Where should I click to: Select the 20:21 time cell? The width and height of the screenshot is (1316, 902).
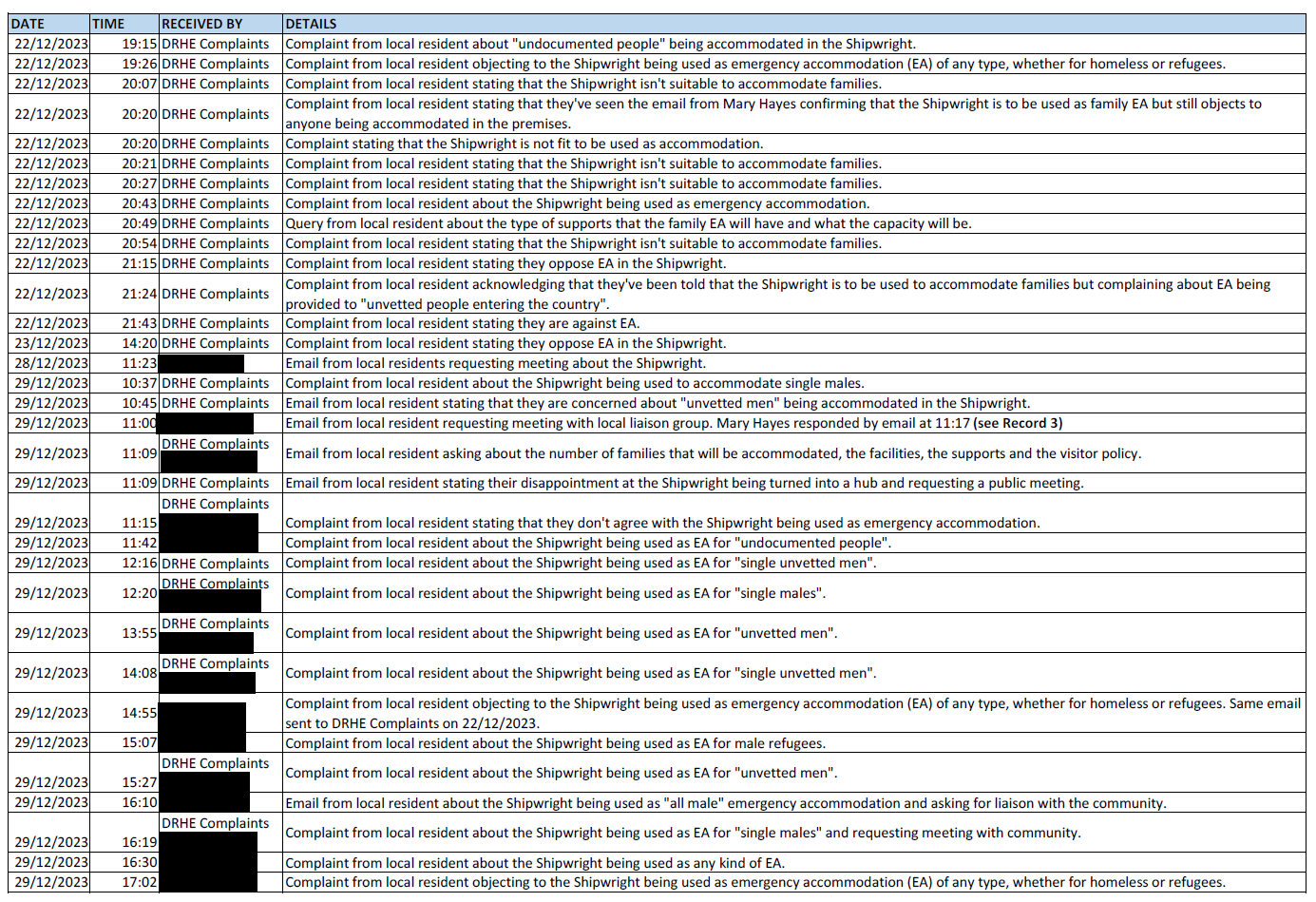[124, 163]
